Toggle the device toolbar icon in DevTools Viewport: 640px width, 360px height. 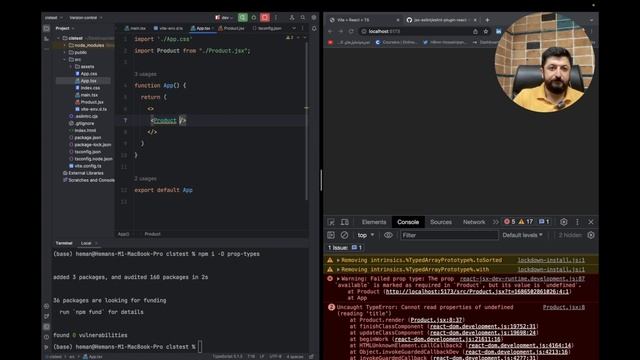pos(345,222)
